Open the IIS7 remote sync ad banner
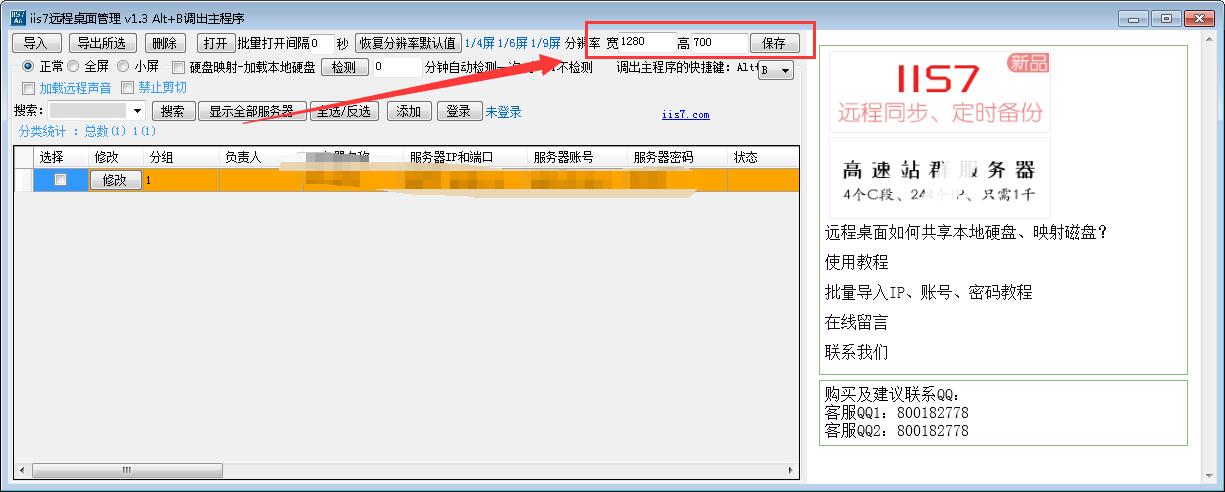 [x=939, y=90]
